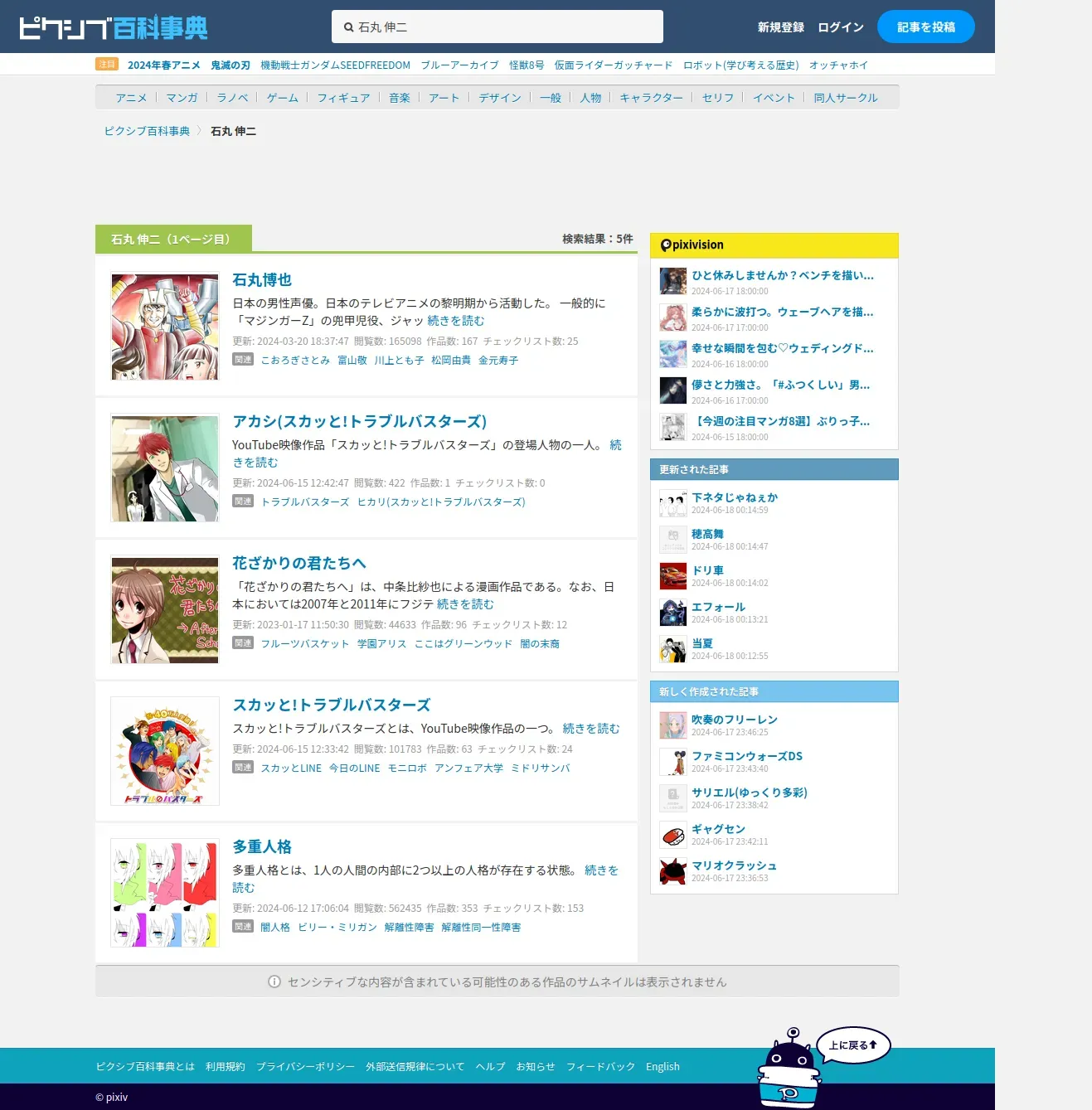Open 花ざかりの君たちへ article title
1092x1110 pixels.
[299, 564]
